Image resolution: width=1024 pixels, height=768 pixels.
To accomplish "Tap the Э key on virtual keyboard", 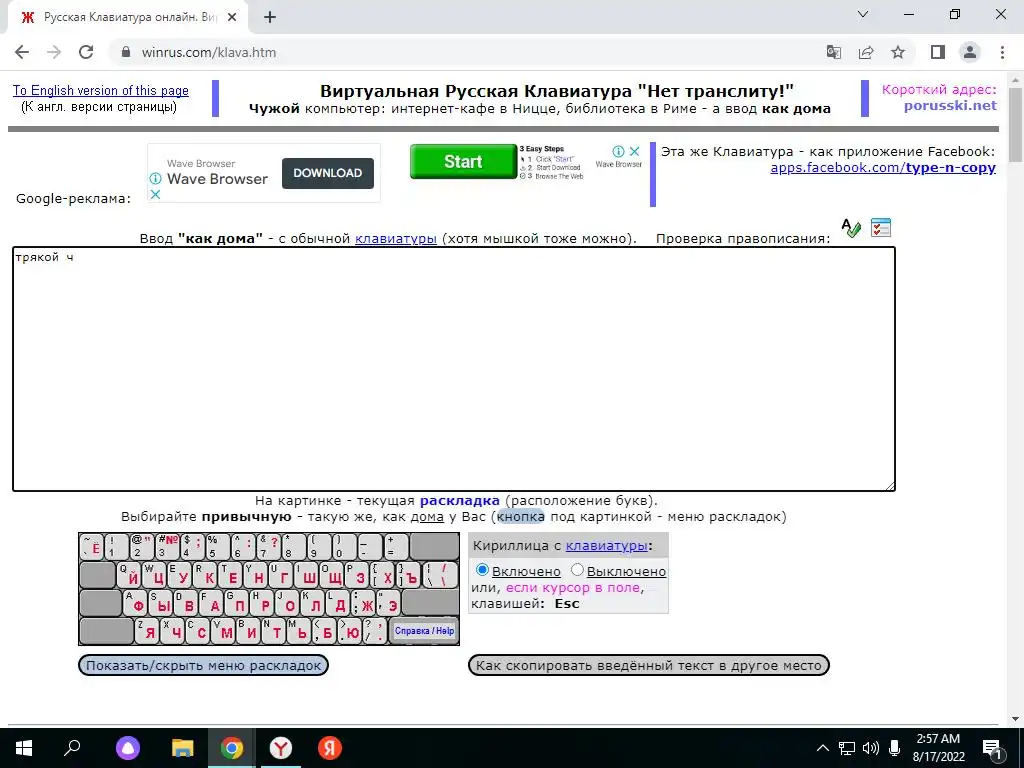I will point(389,603).
